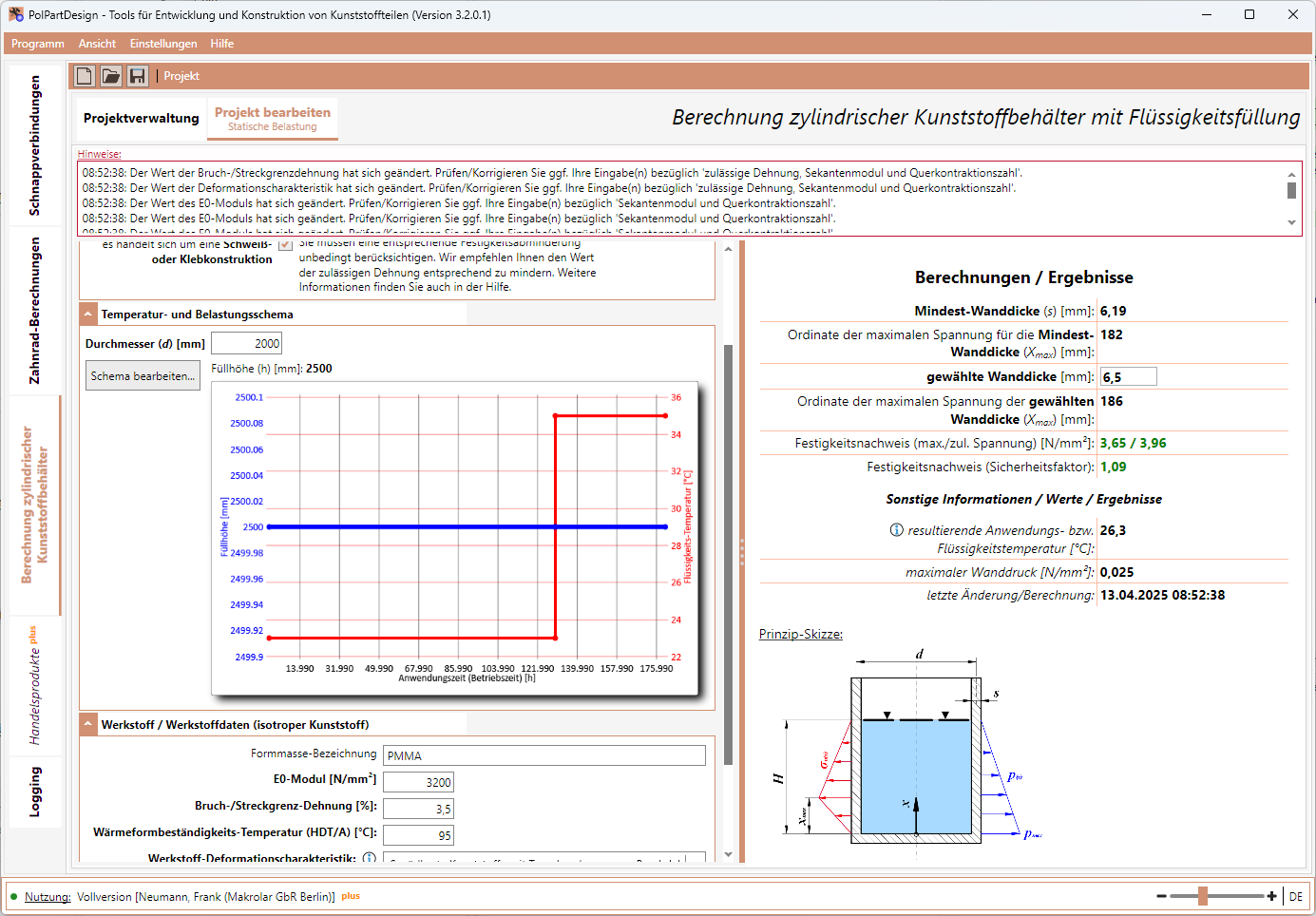The height and width of the screenshot is (916, 1316).
Task: Open Berechnung zylindrischer Kunststoffbehälter side tab
Action: [35, 506]
